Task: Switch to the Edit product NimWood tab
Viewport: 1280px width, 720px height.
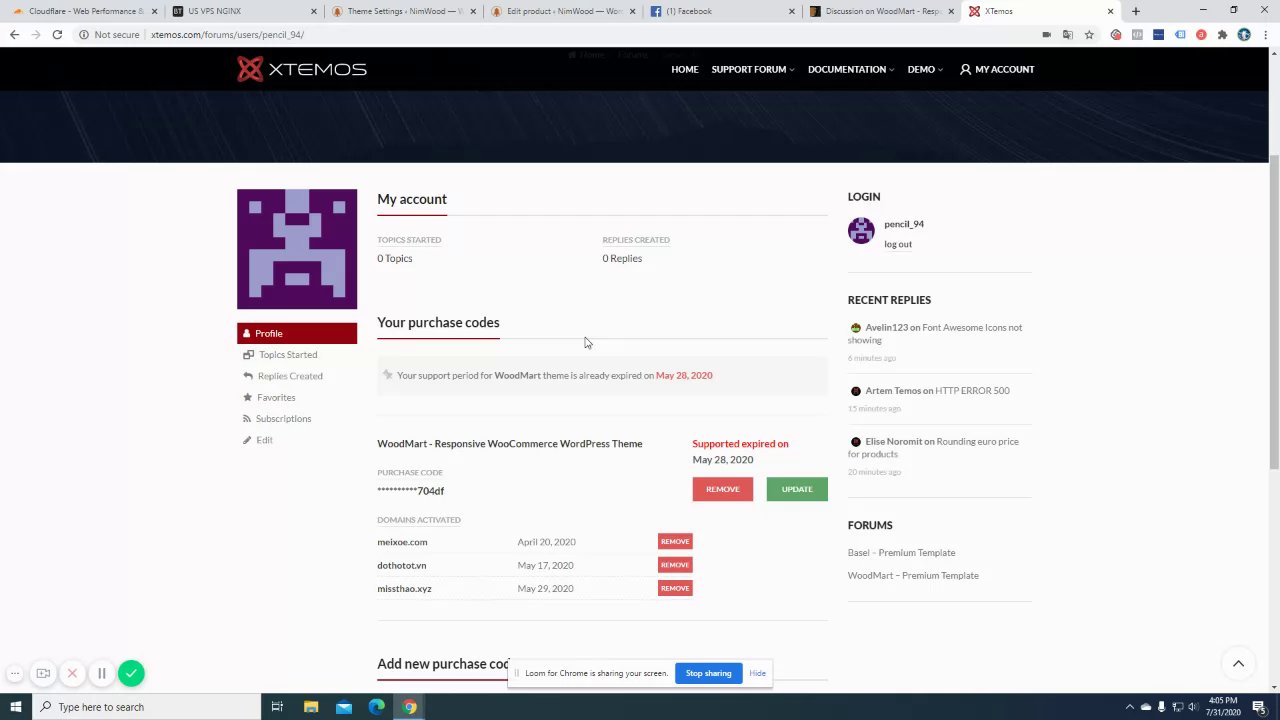Action: [x=562, y=11]
